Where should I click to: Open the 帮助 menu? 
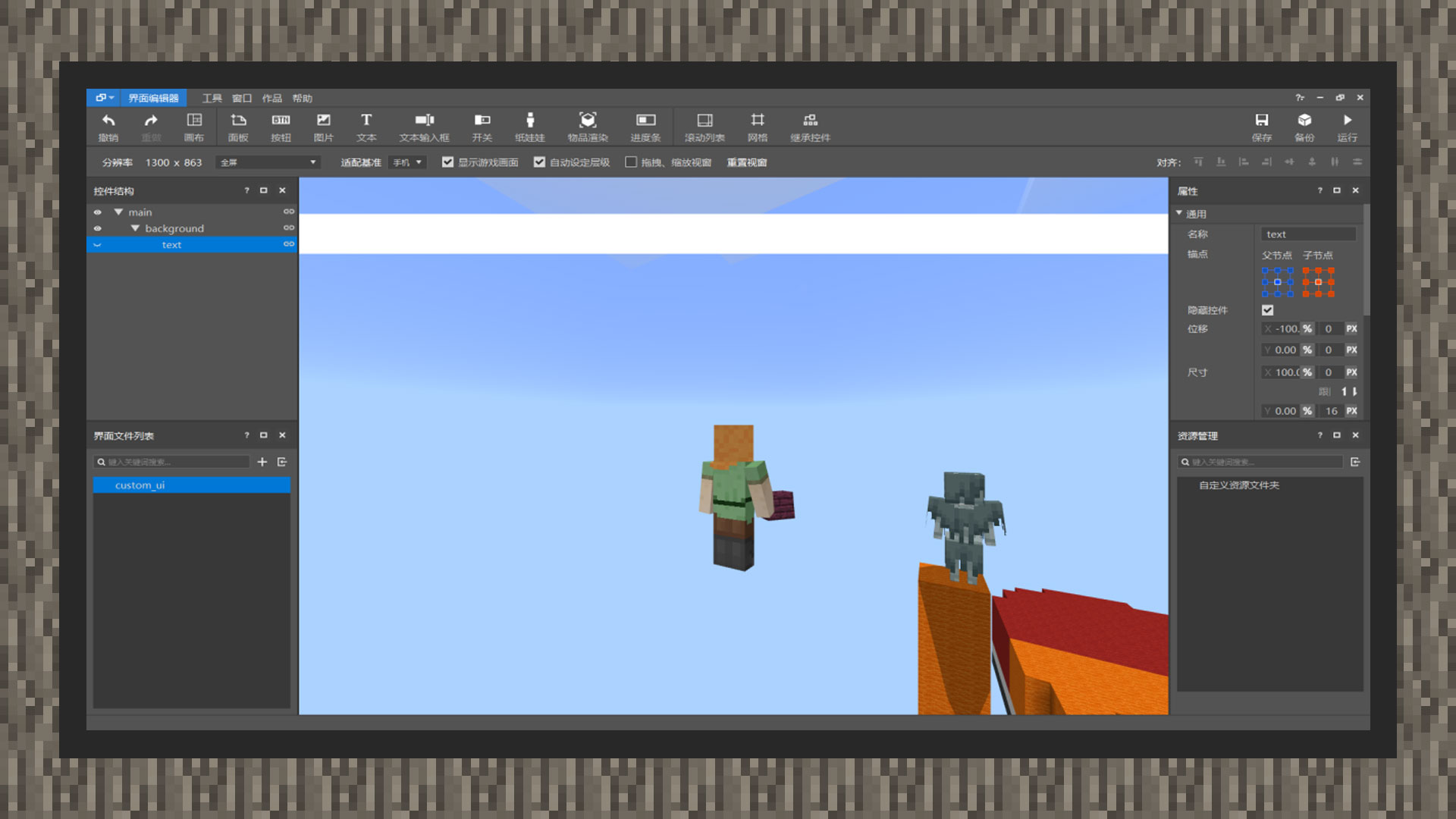303,99
